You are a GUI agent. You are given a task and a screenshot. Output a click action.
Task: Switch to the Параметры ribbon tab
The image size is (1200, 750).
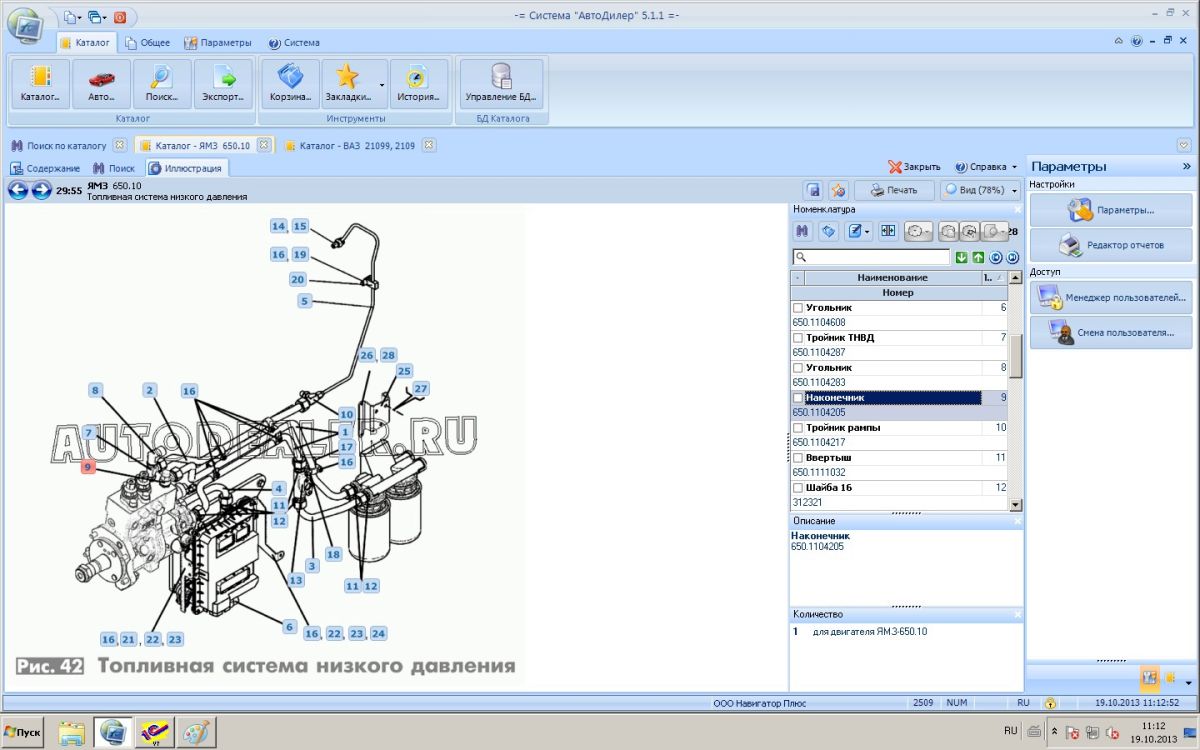(219, 43)
